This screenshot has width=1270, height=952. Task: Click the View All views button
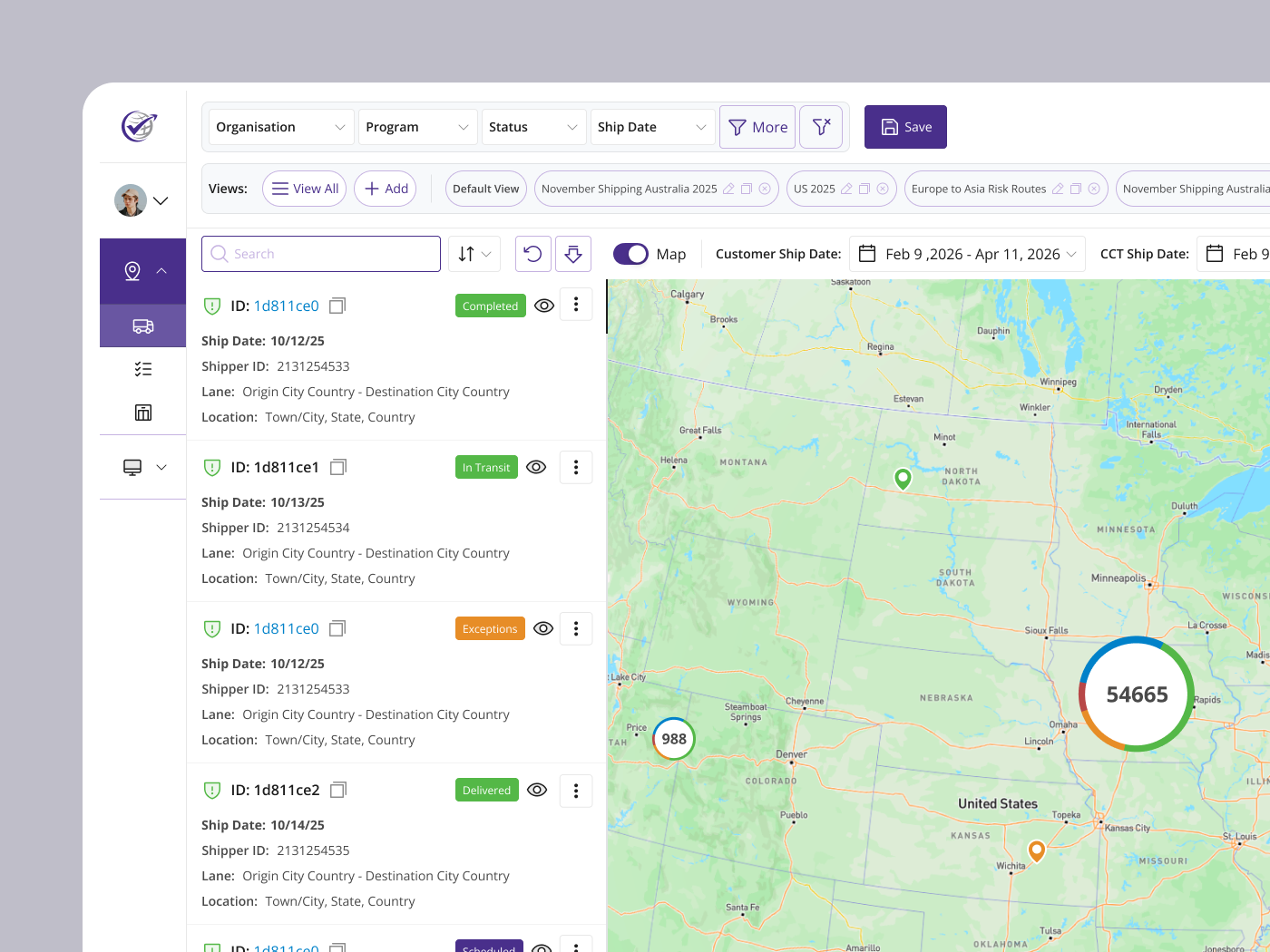tap(305, 189)
